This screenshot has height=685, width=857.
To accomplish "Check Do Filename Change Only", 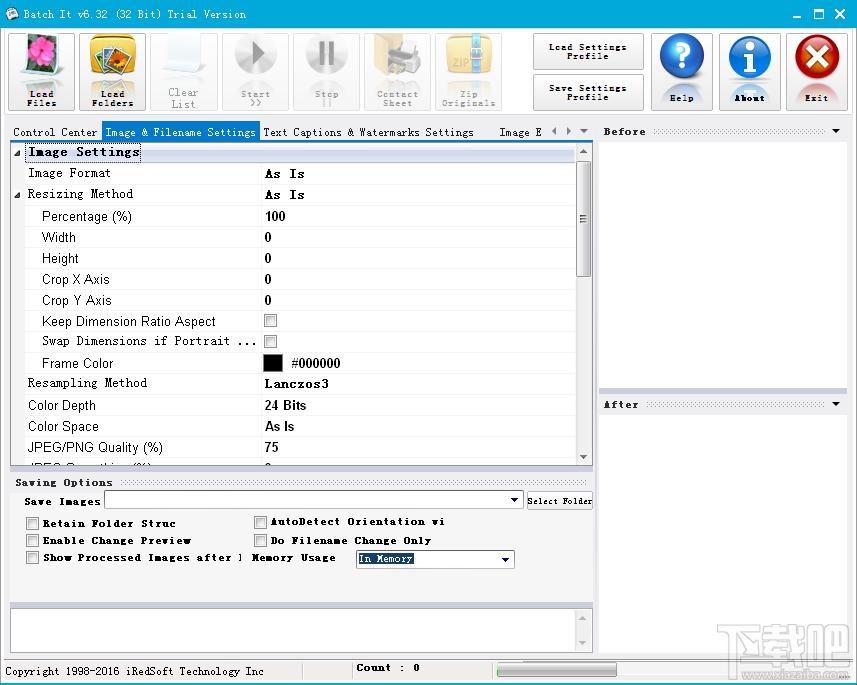I will coord(260,541).
